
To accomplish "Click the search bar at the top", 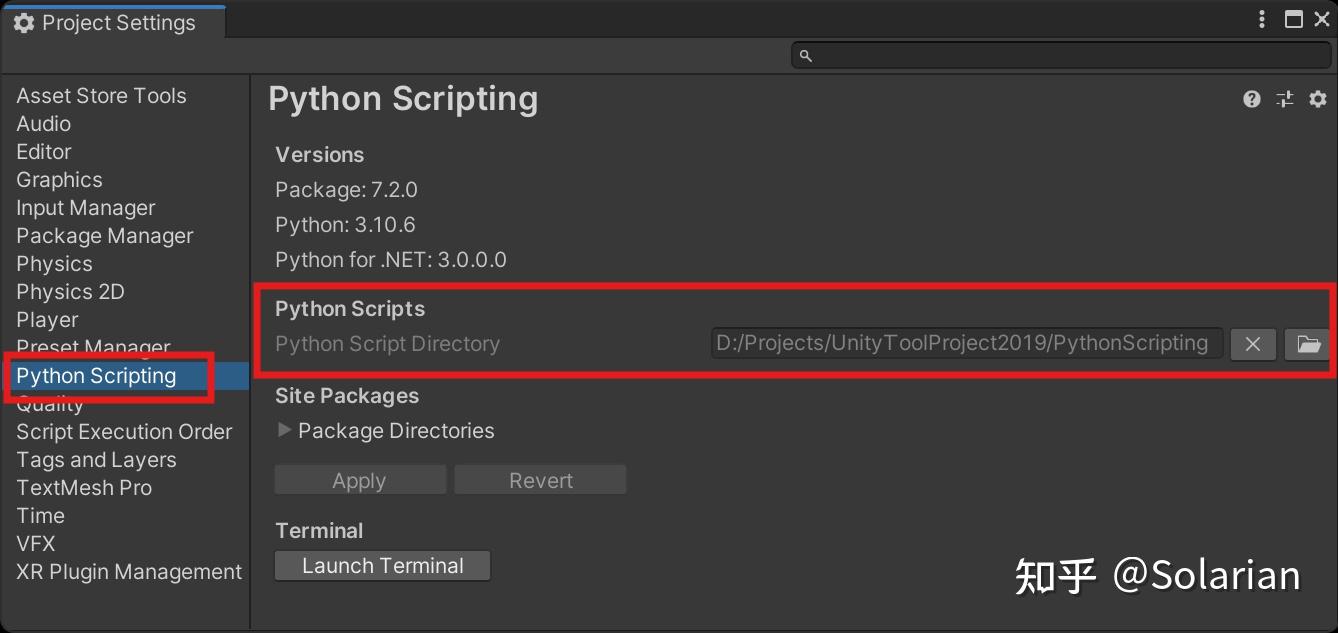I will (x=1060, y=56).
